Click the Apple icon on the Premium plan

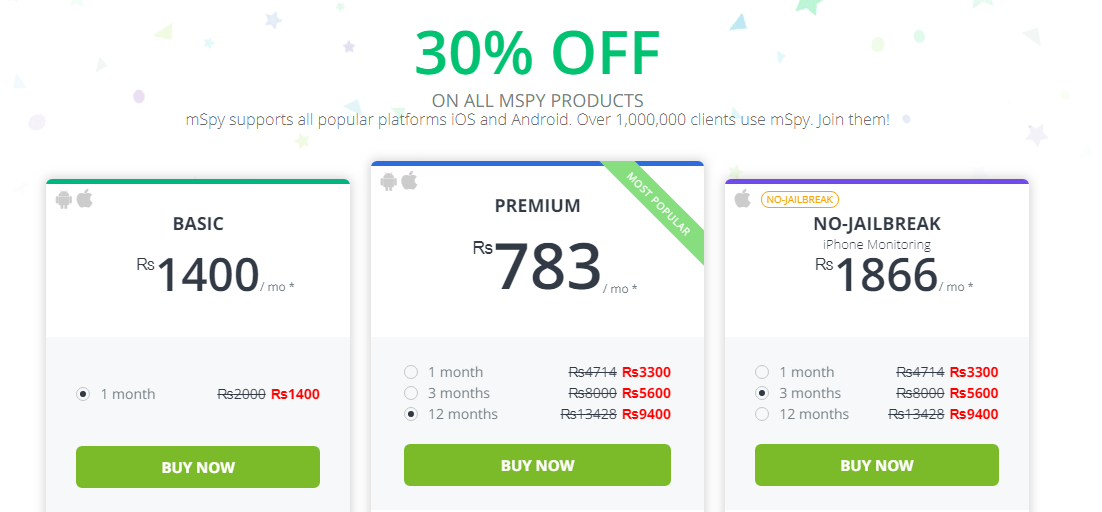[x=410, y=181]
